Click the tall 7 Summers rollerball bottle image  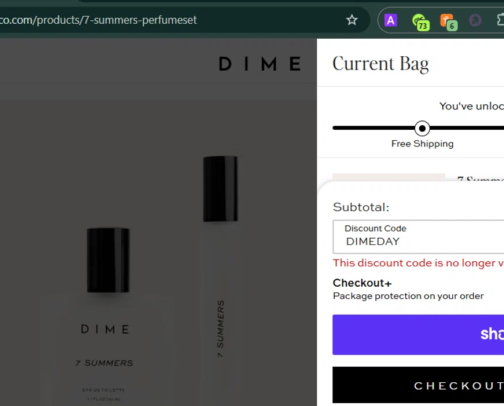[x=220, y=281]
